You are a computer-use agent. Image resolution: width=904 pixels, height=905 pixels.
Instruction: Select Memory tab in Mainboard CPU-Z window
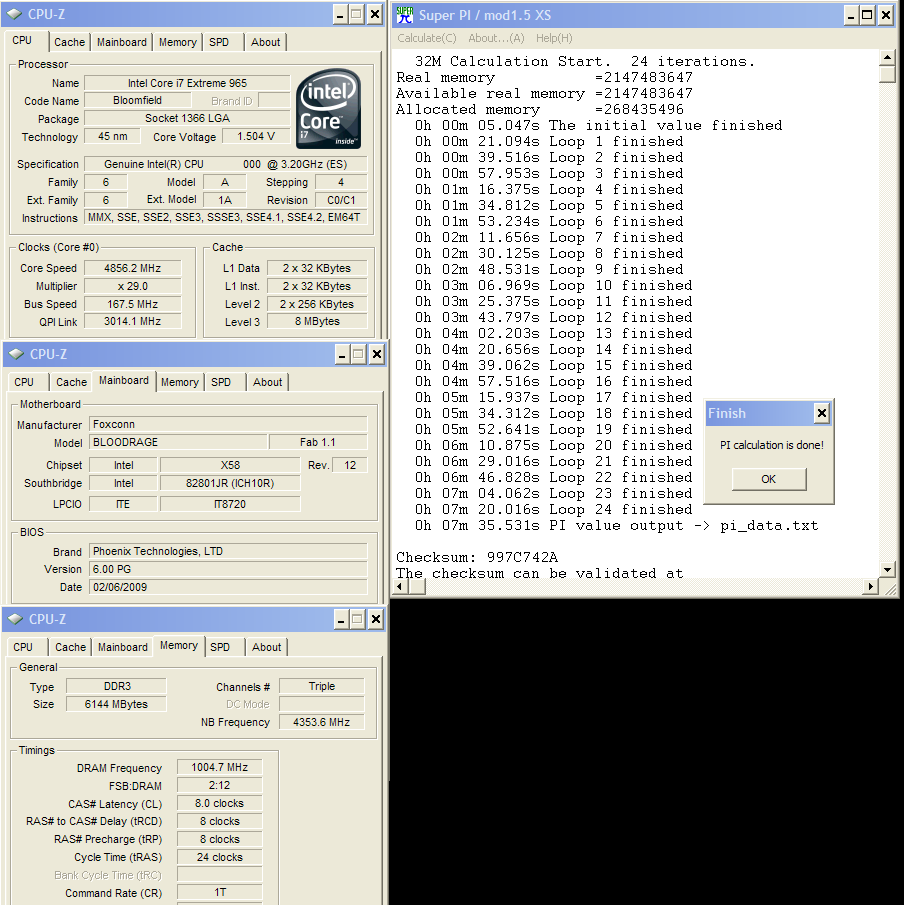pos(180,382)
